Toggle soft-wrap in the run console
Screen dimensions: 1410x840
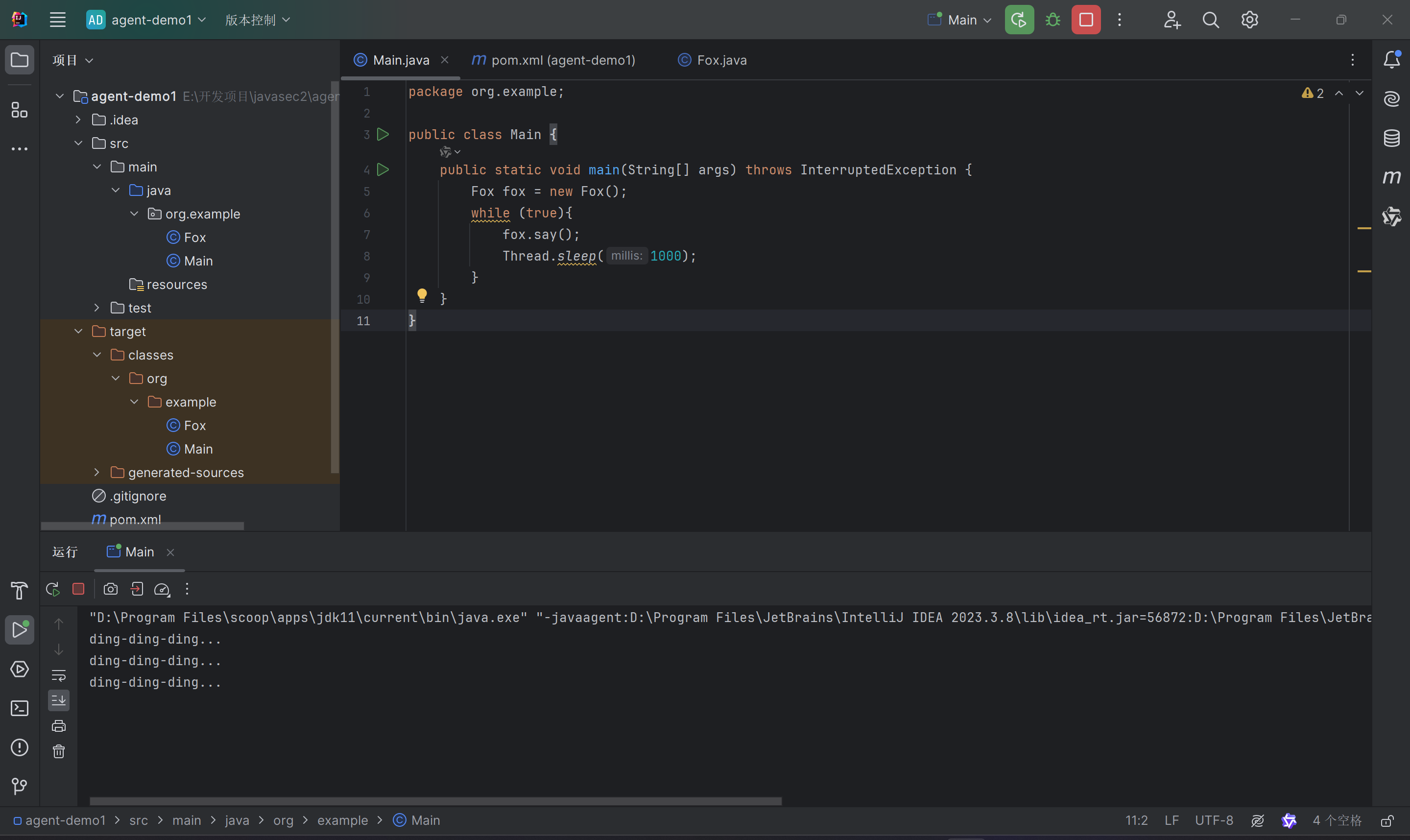pyautogui.click(x=59, y=675)
